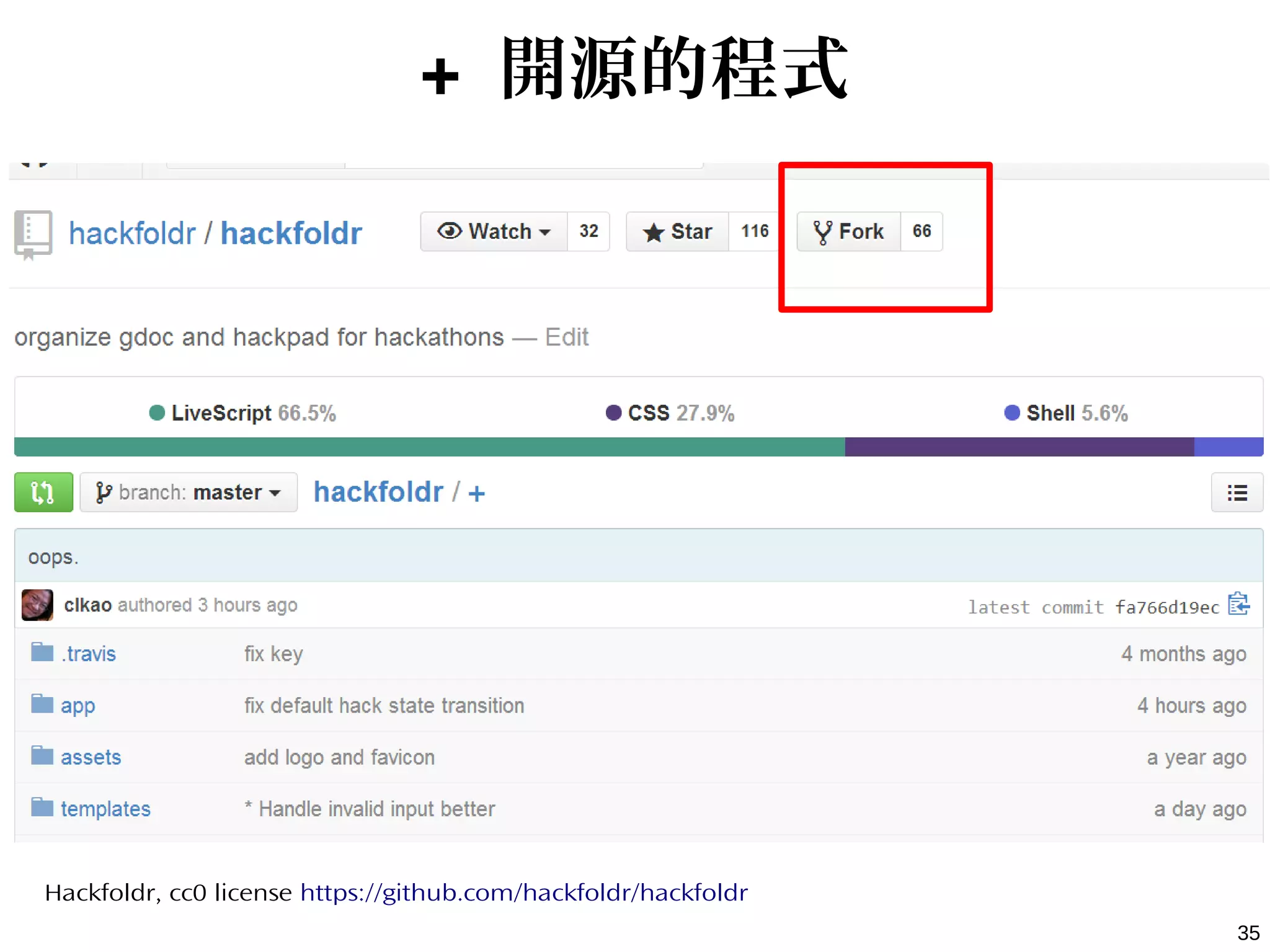Select the 'authored 3 hours ago' text
The height and width of the screenshot is (952, 1270).
208,605
